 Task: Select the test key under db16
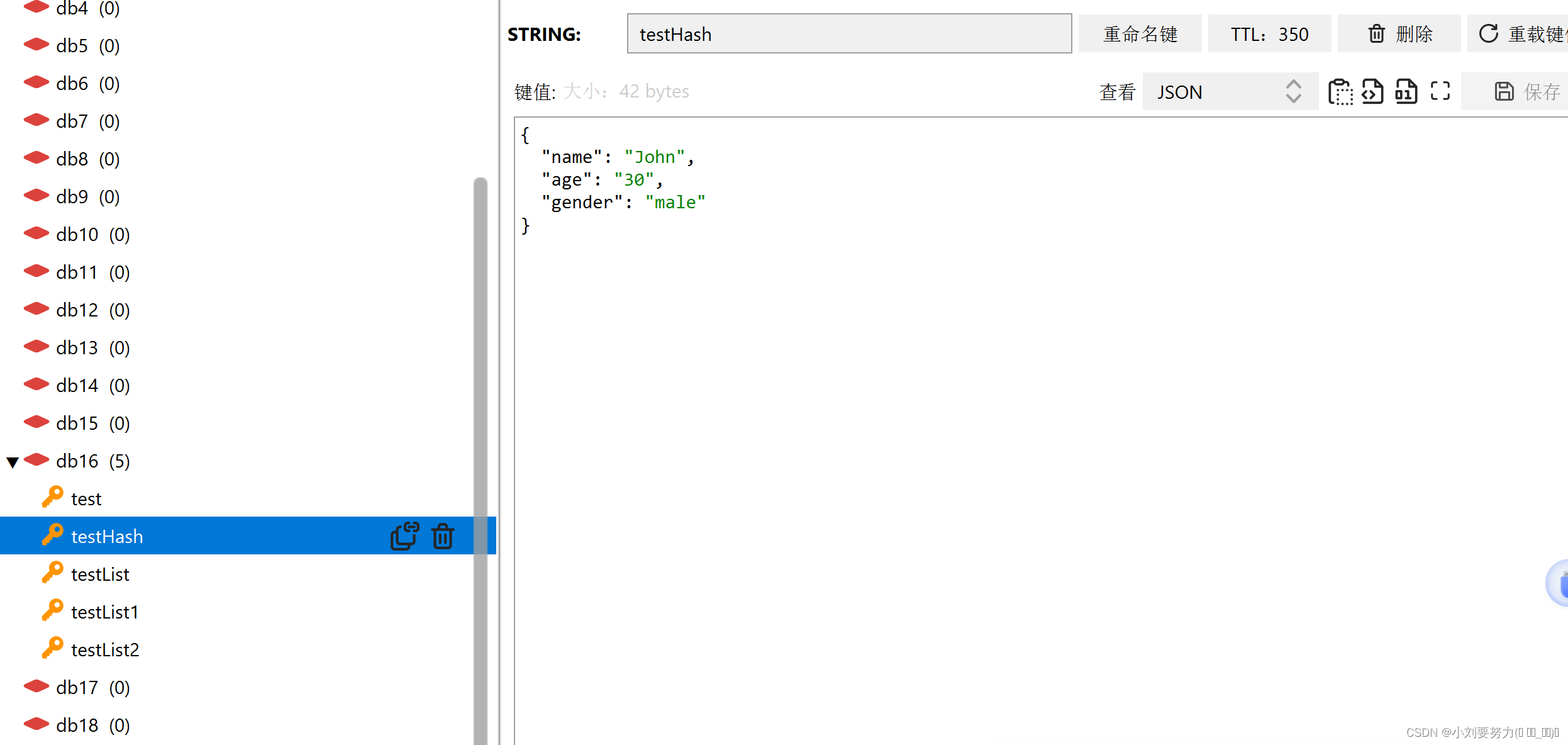click(x=86, y=499)
